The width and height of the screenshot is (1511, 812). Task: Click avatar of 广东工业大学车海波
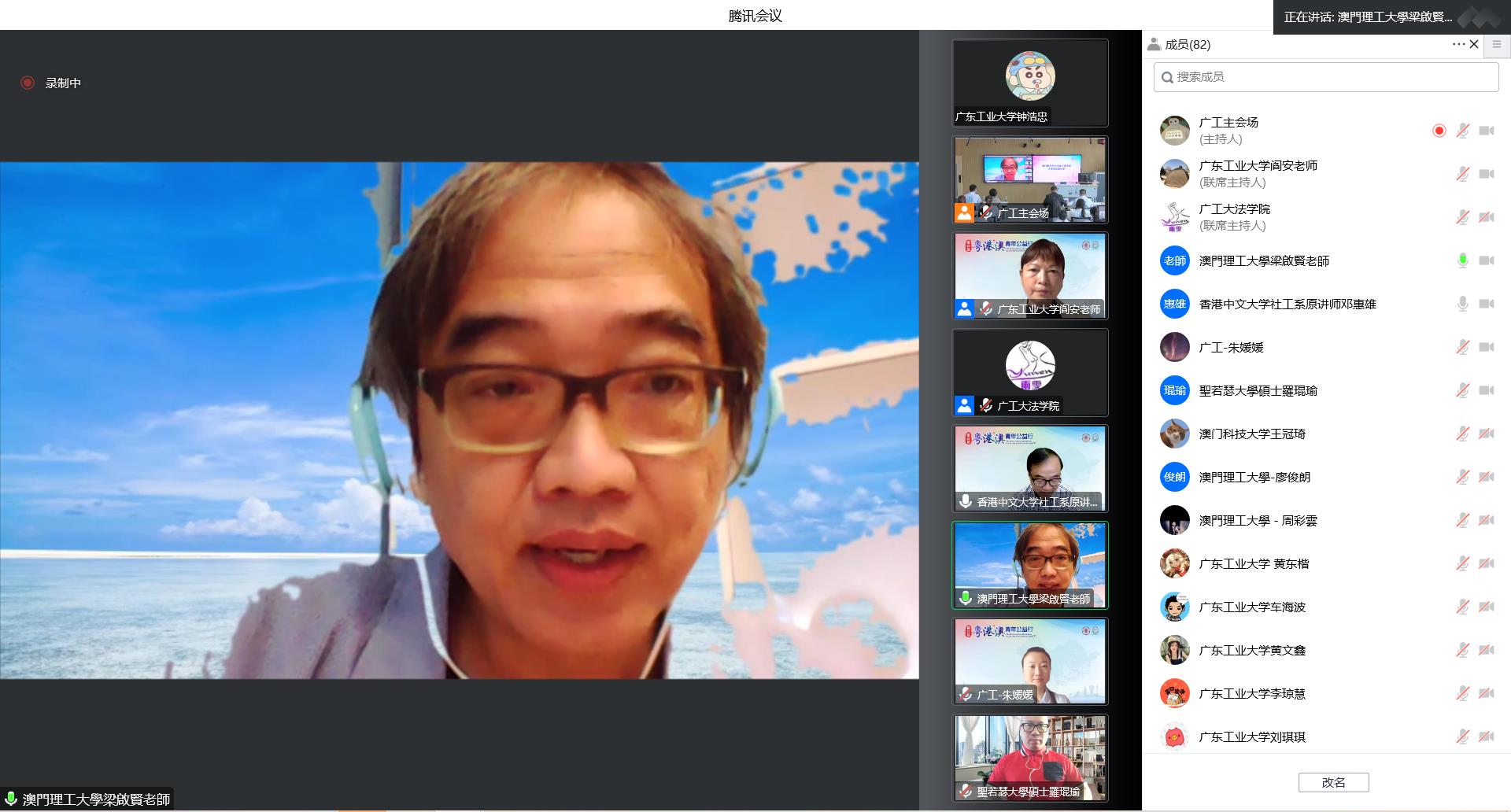(x=1174, y=607)
